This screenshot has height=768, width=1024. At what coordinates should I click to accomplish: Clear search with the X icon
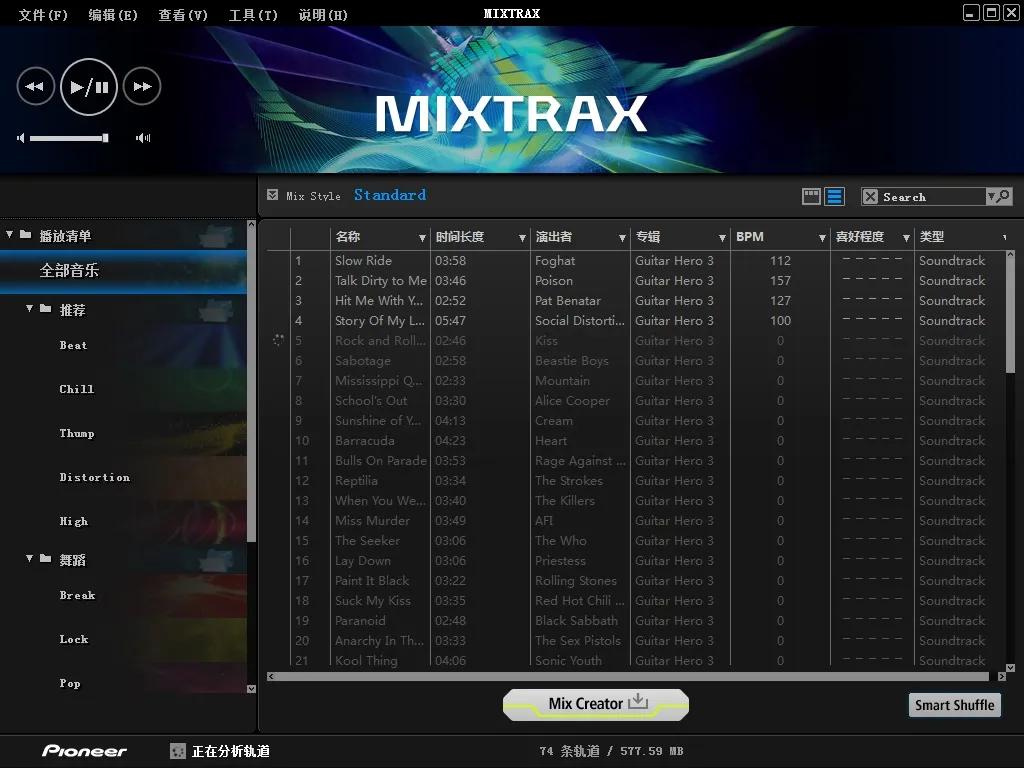[870, 197]
